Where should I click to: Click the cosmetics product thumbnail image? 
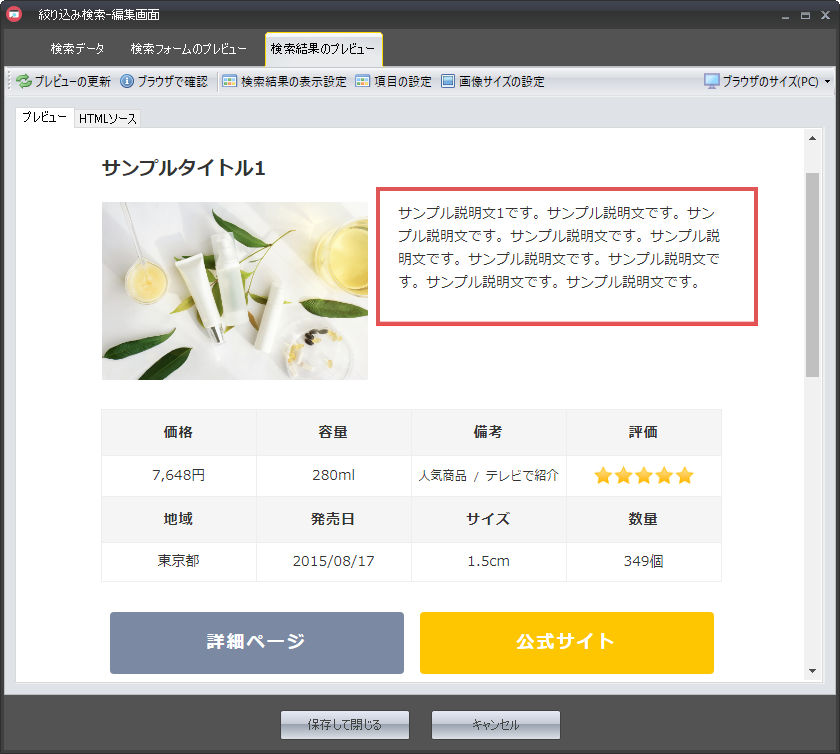point(235,291)
